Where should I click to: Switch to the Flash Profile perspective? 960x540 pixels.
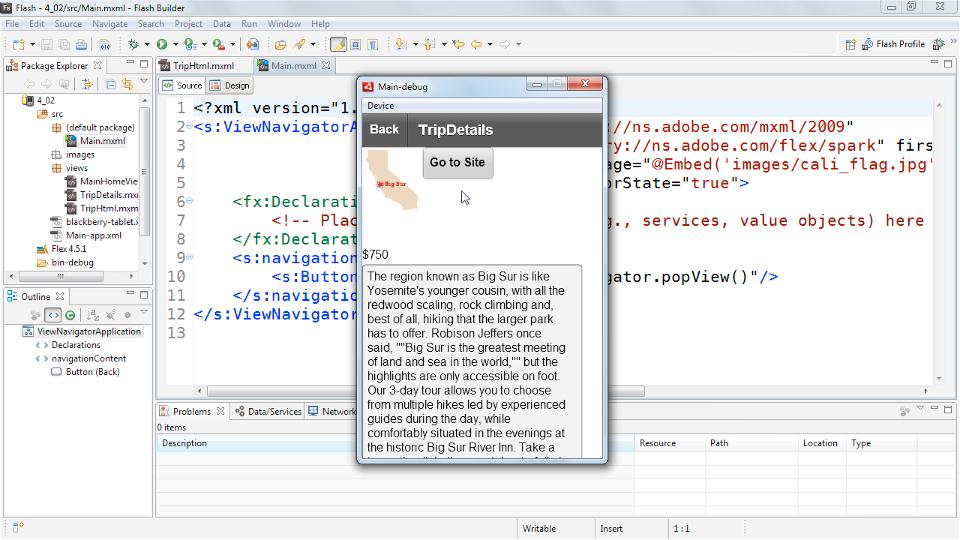point(893,44)
